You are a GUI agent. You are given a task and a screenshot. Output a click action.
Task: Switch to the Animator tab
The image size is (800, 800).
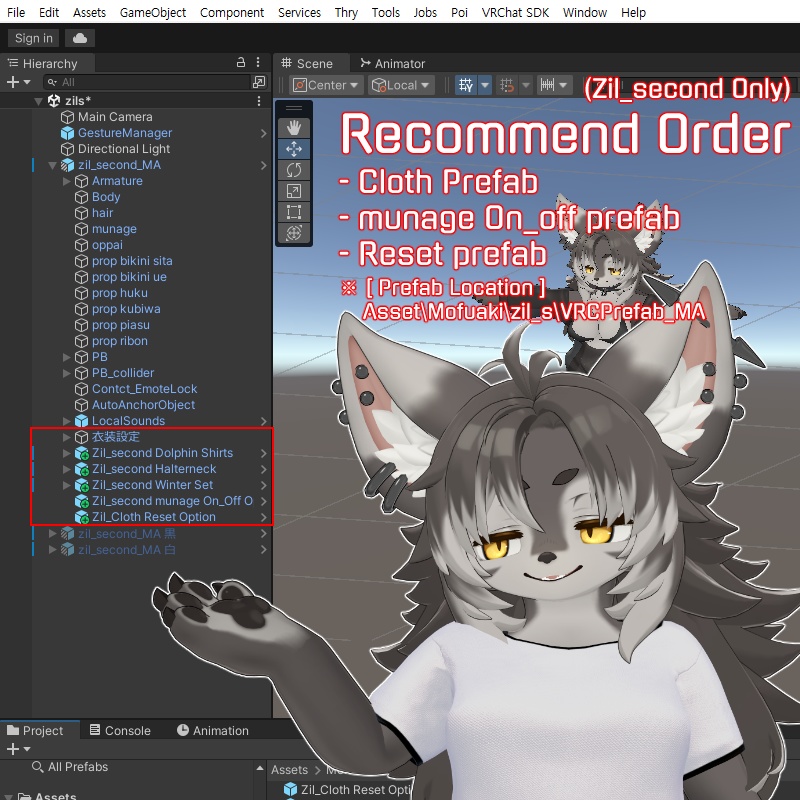pyautogui.click(x=392, y=63)
